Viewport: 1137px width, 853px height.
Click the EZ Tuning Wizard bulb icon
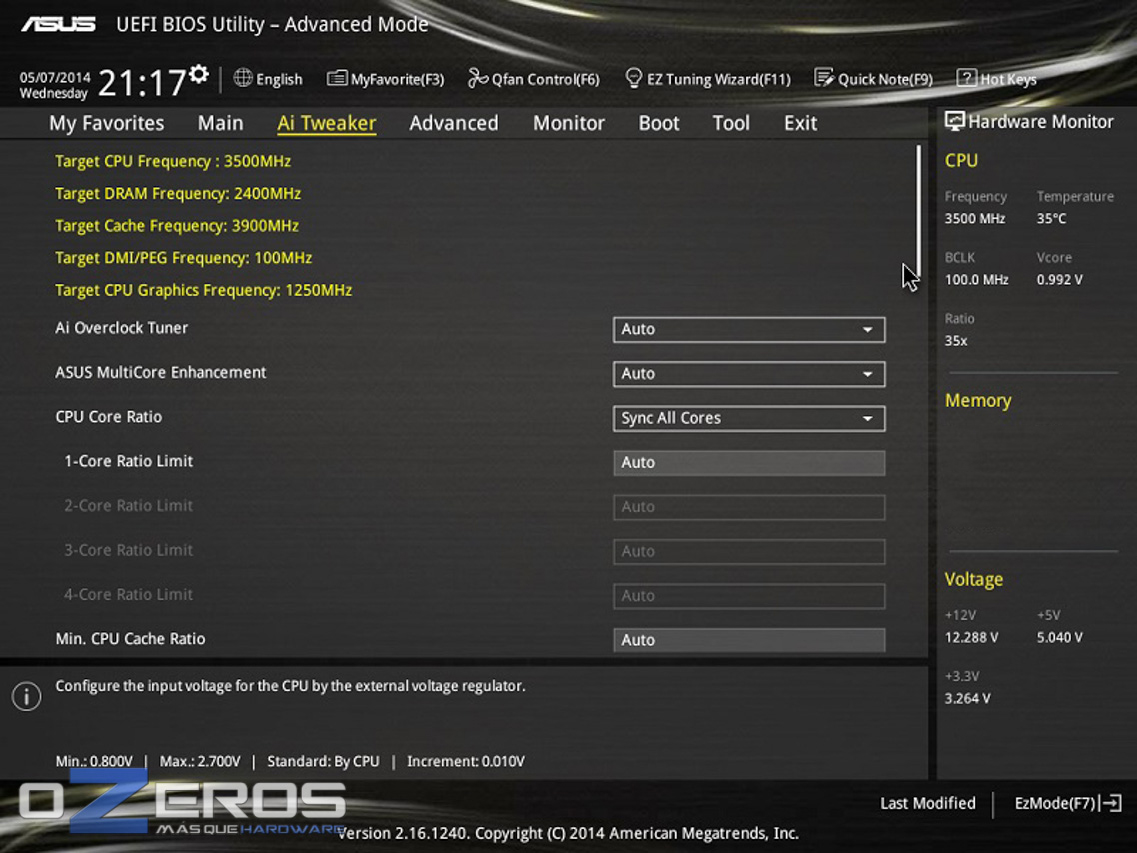633,78
